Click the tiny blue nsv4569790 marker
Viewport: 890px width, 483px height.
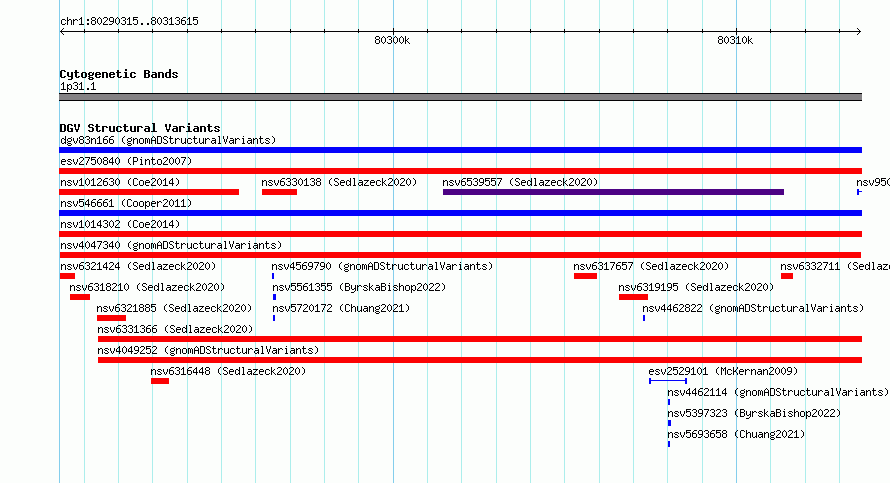pyautogui.click(x=273, y=276)
